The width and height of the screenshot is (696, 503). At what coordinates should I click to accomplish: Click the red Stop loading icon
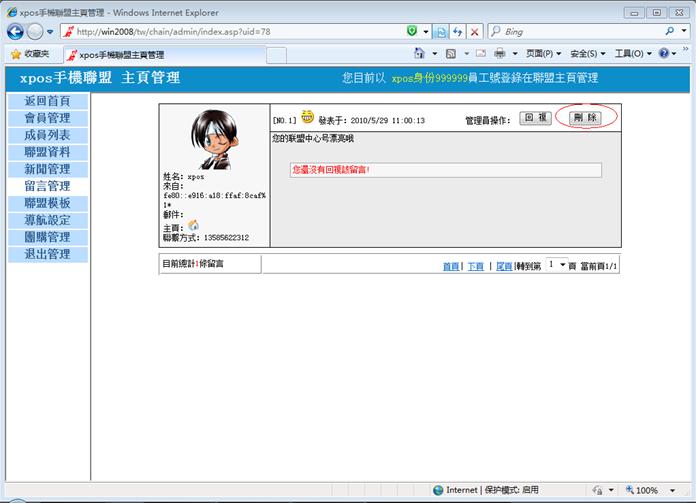pyautogui.click(x=475, y=32)
